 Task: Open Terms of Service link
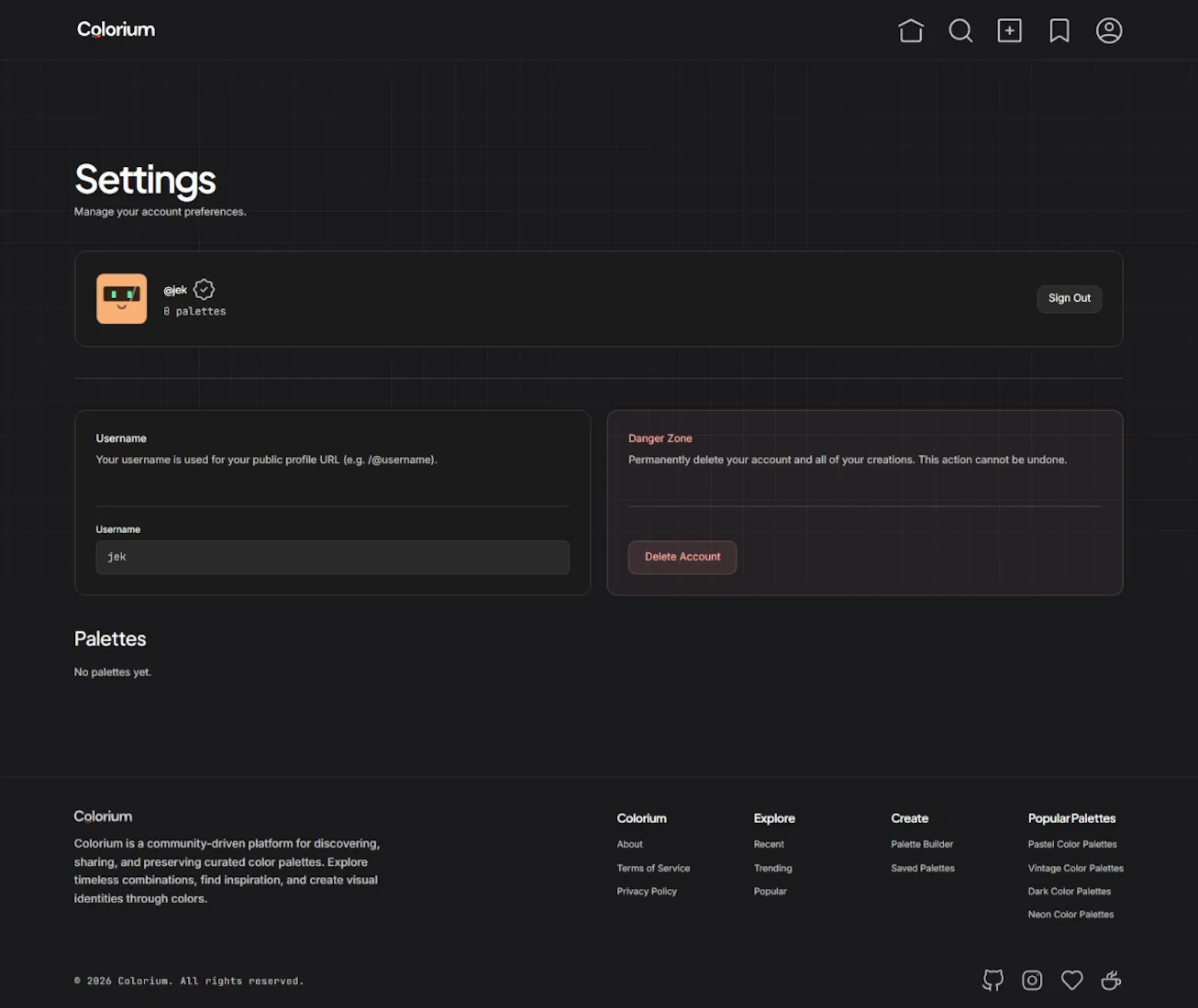pos(654,868)
